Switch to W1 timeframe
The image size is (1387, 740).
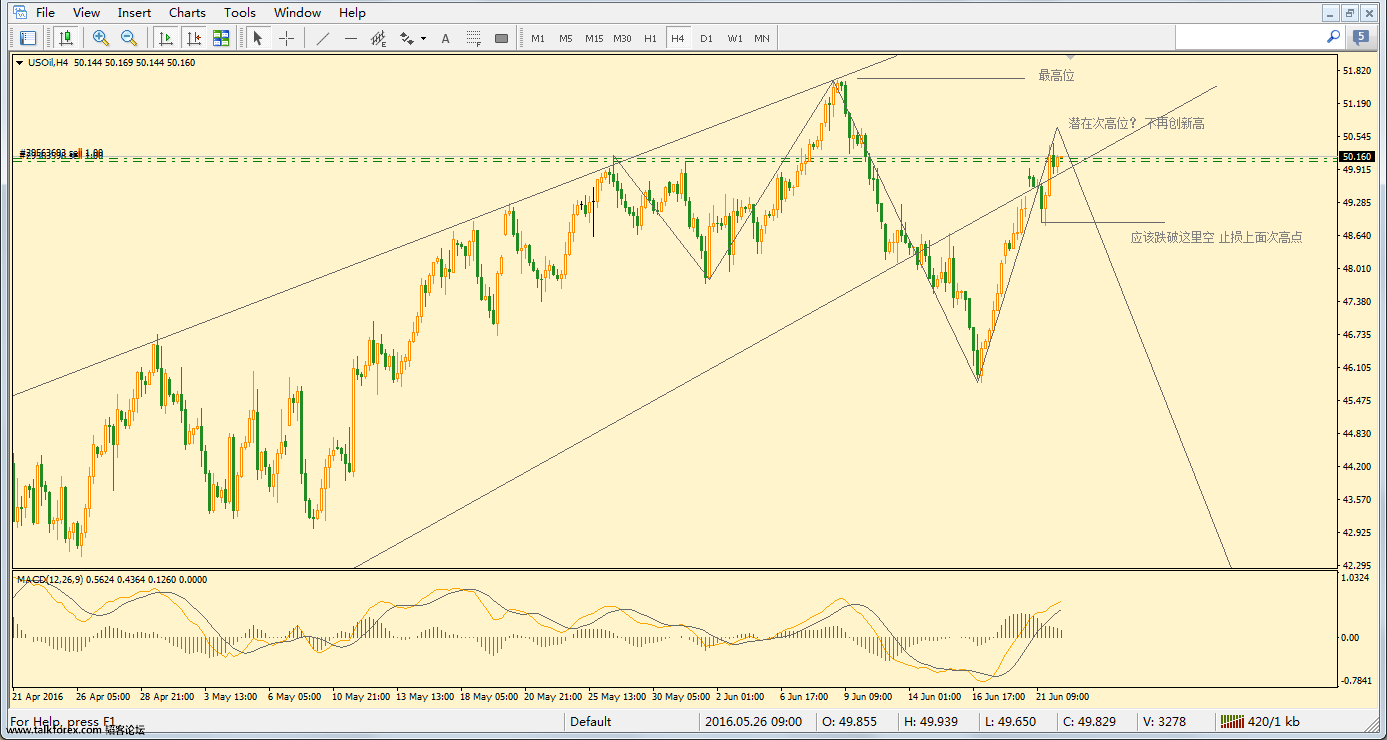[x=735, y=38]
